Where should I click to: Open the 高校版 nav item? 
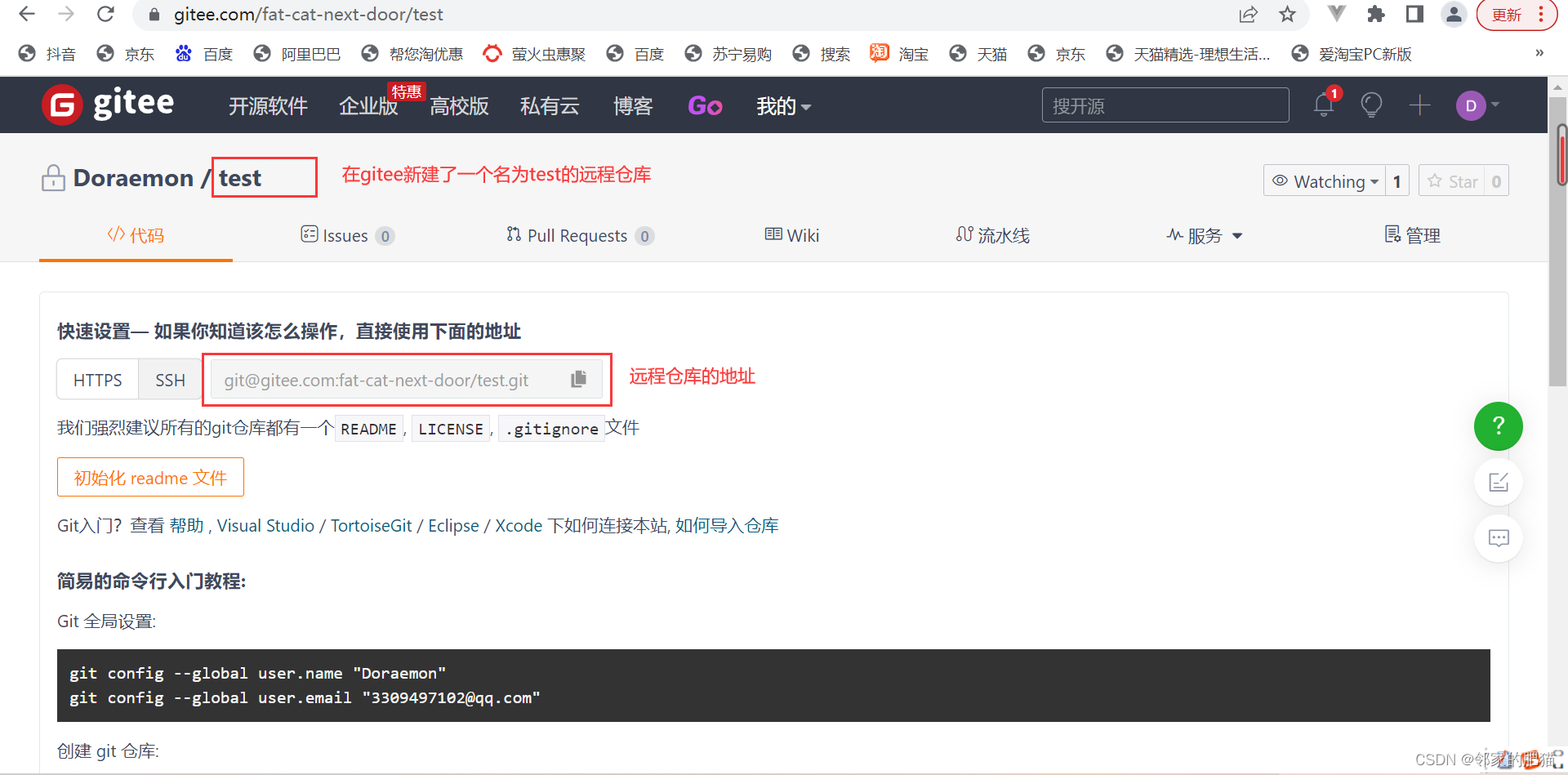point(459,106)
